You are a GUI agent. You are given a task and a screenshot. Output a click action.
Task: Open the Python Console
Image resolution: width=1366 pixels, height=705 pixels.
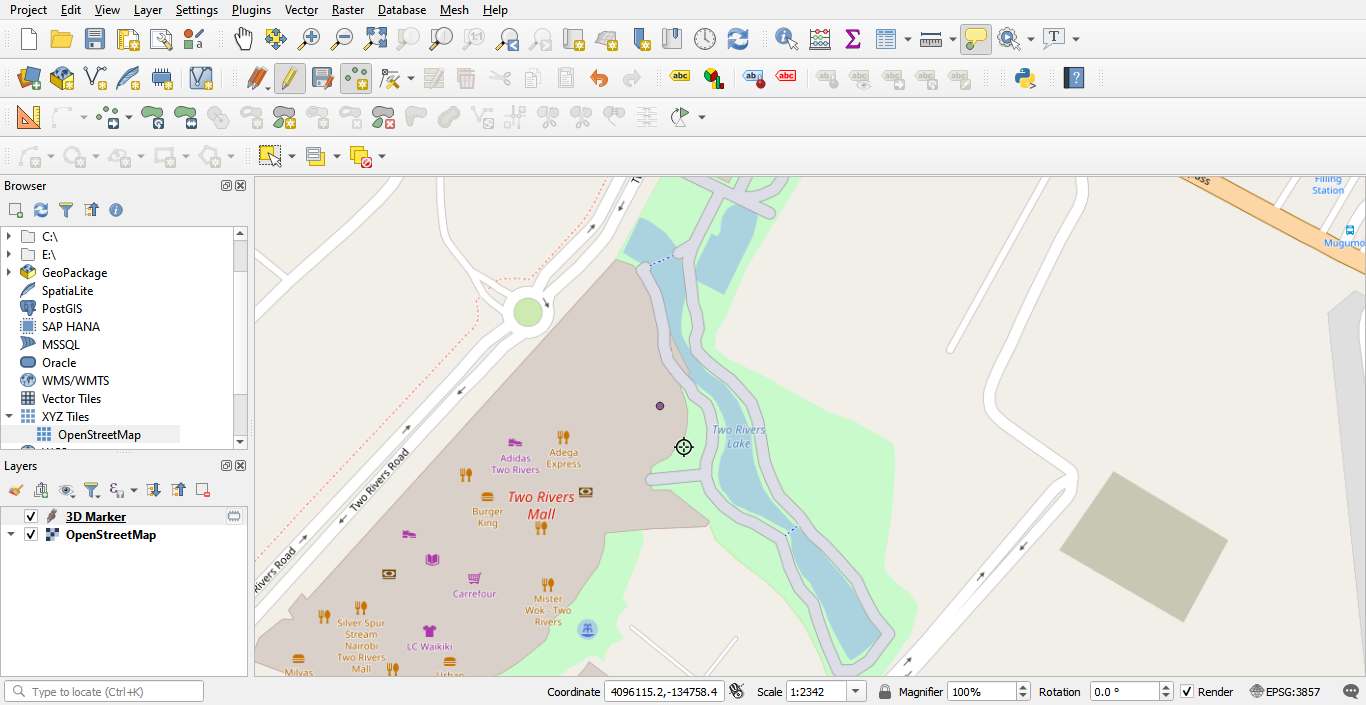tap(1025, 78)
